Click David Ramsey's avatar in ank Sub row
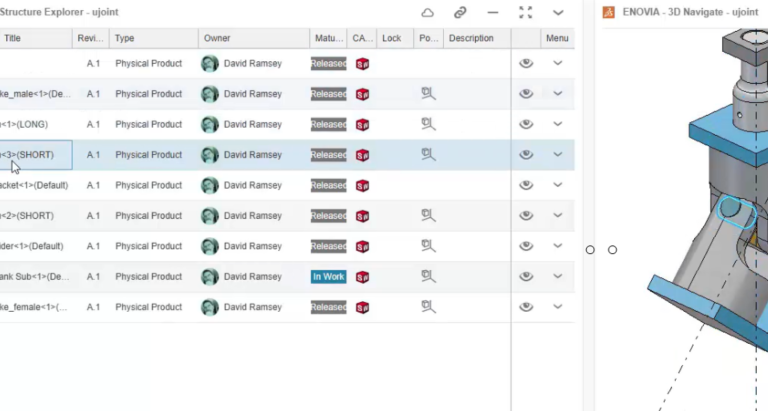The width and height of the screenshot is (768, 411). [210, 277]
